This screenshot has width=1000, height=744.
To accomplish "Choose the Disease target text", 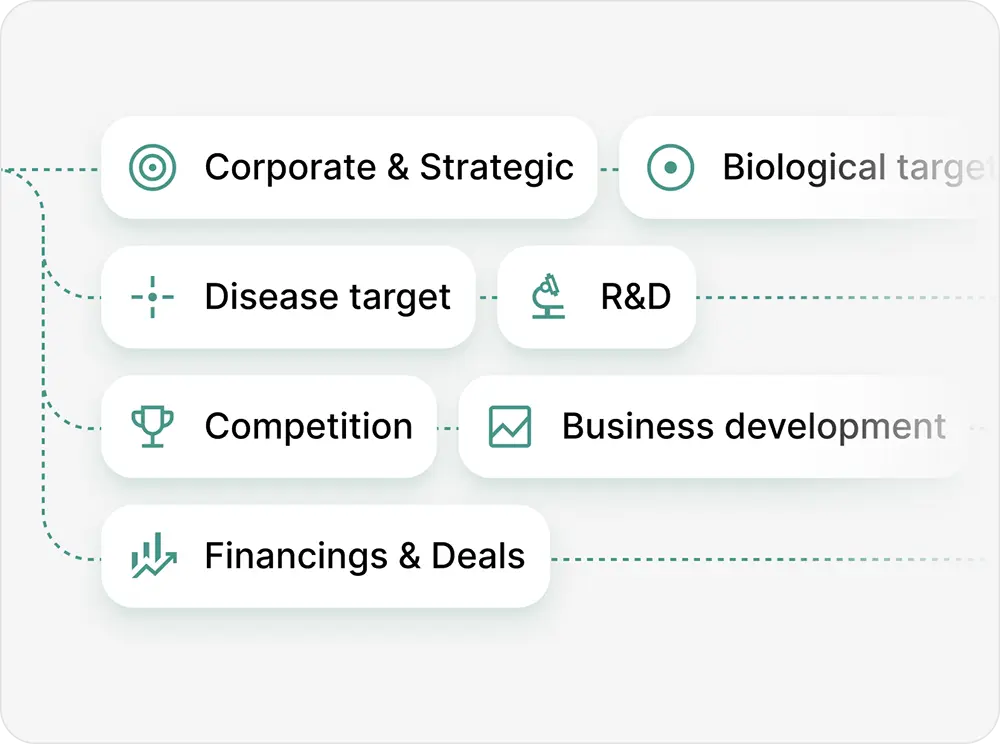I will [x=328, y=297].
